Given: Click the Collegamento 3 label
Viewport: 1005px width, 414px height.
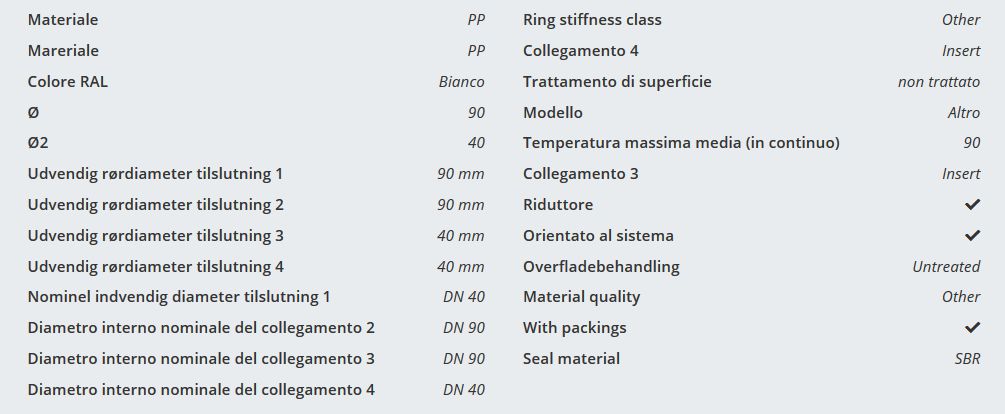Looking at the screenshot, I should [581, 174].
